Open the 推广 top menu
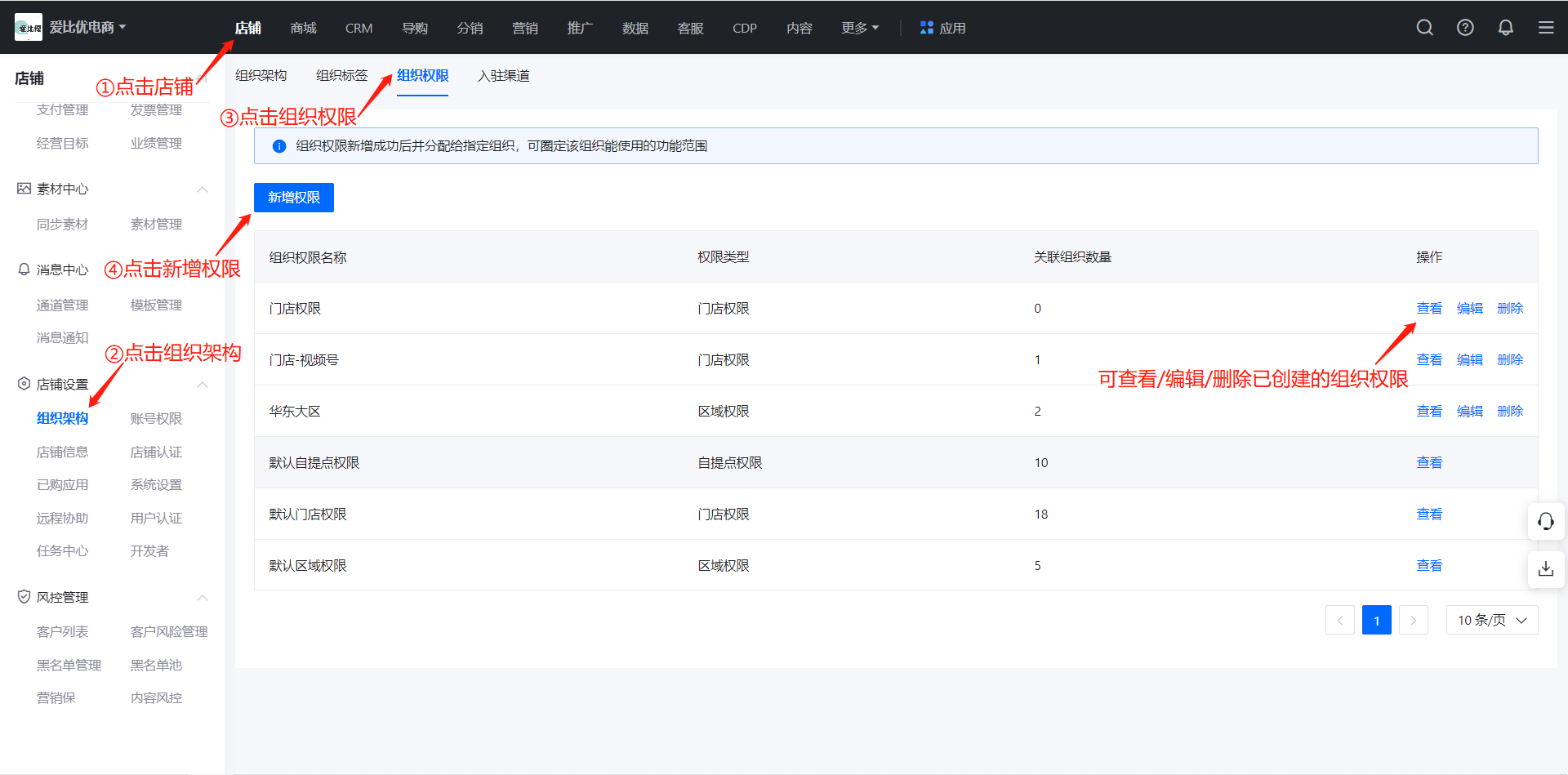1568x775 pixels. tap(580, 28)
